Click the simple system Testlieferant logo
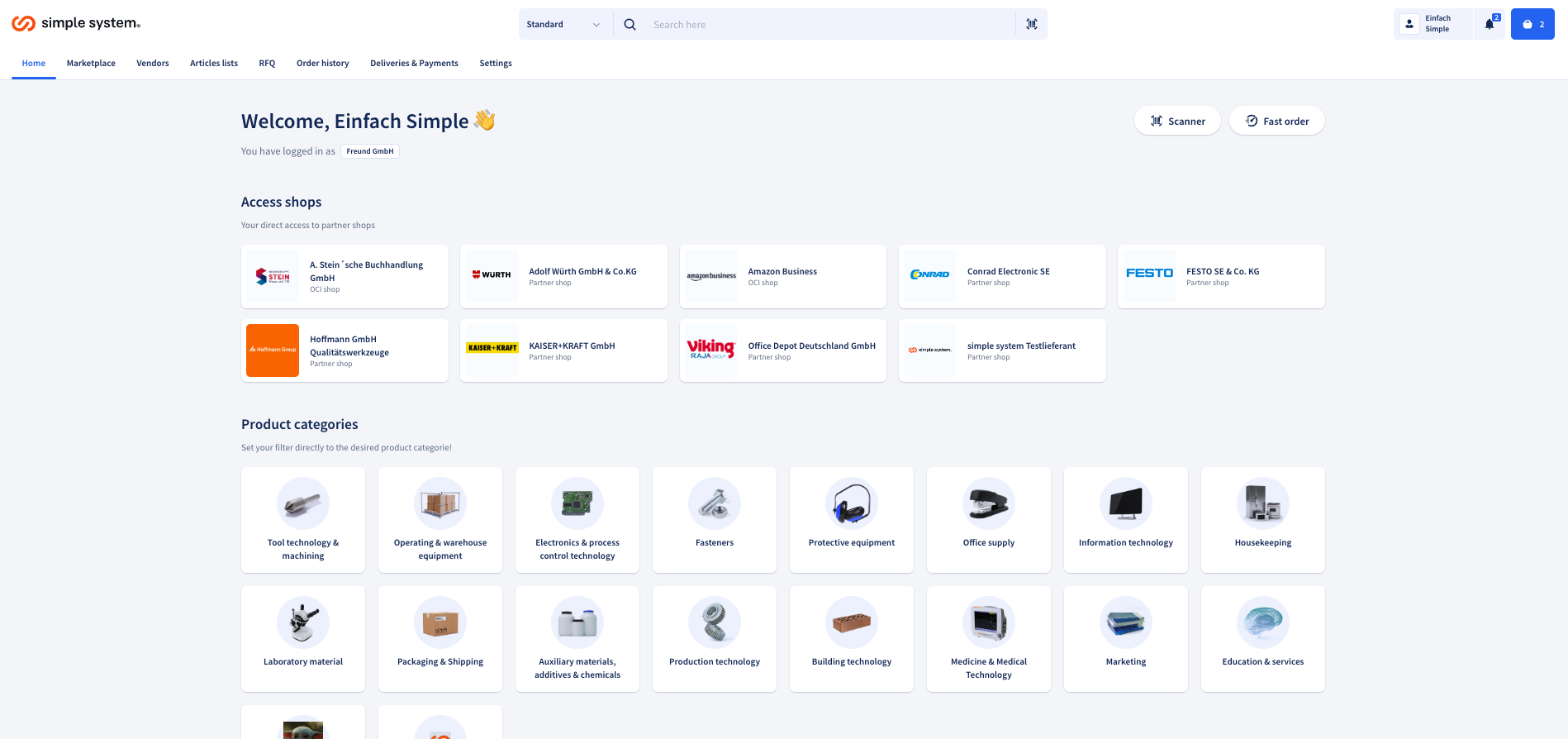The height and width of the screenshot is (739, 1568). [930, 350]
